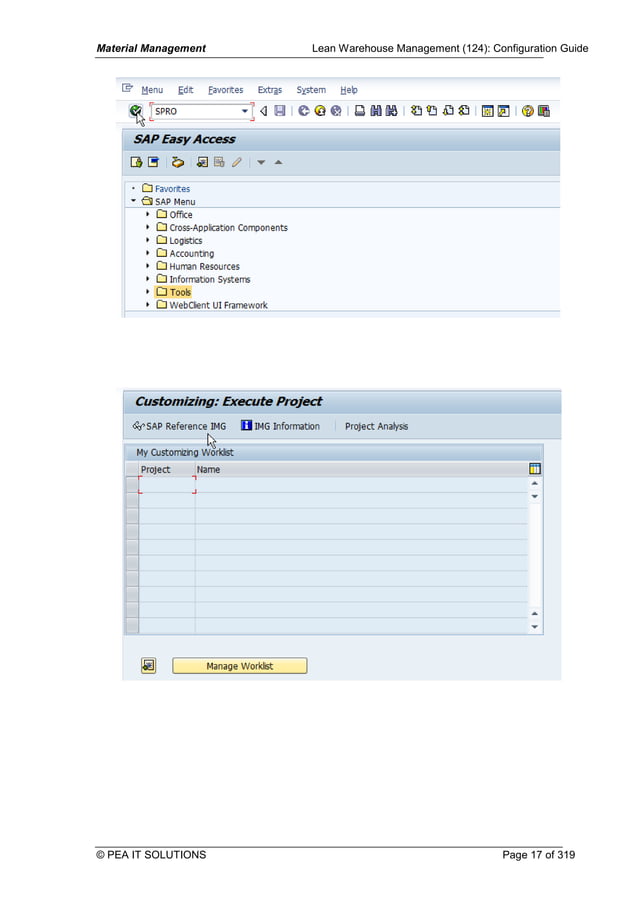
Task: Click the User Menu icon under SAP Easy Access
Action: click(136, 162)
